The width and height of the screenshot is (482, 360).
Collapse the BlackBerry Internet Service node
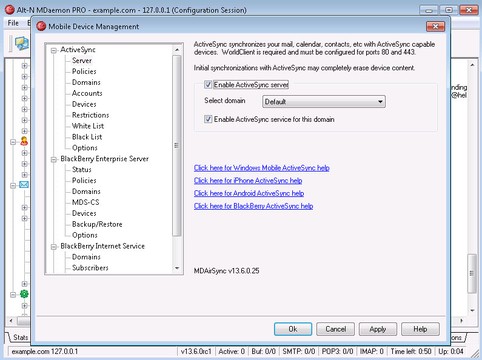pos(53,247)
